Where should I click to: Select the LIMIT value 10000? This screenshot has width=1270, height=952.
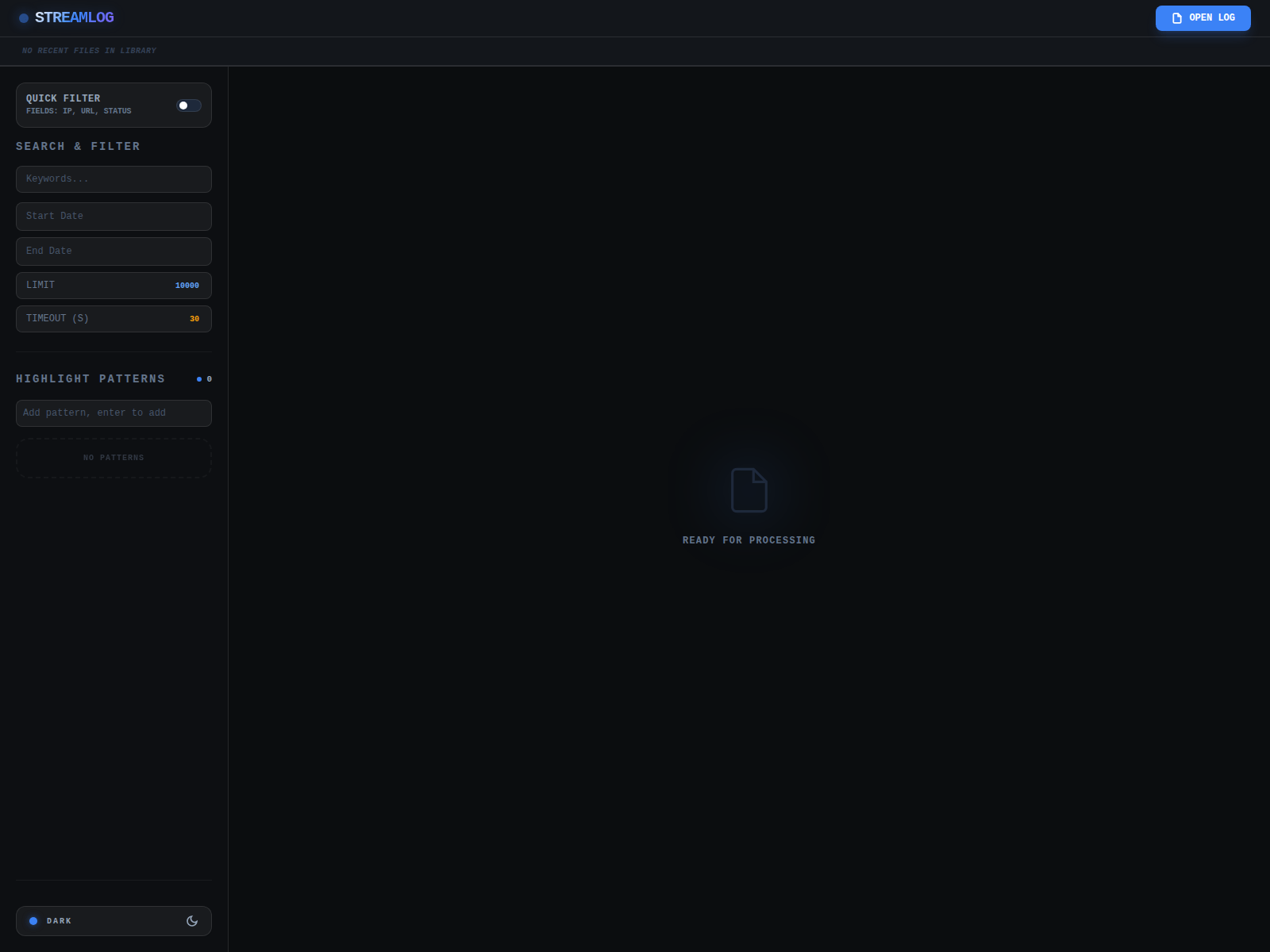[x=187, y=286]
